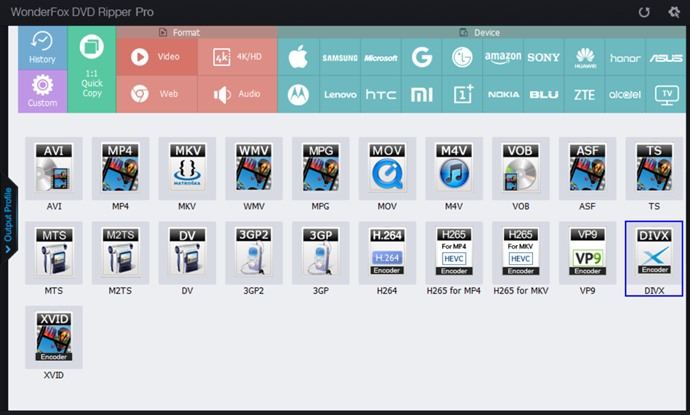Select the ASUS device category
This screenshot has height=415, width=690.
point(666,57)
